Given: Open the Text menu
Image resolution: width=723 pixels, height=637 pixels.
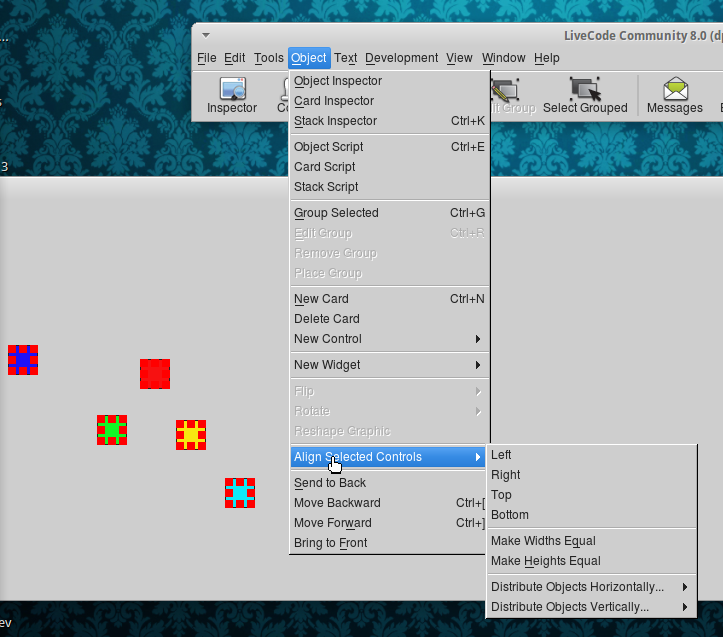Looking at the screenshot, I should click(346, 58).
